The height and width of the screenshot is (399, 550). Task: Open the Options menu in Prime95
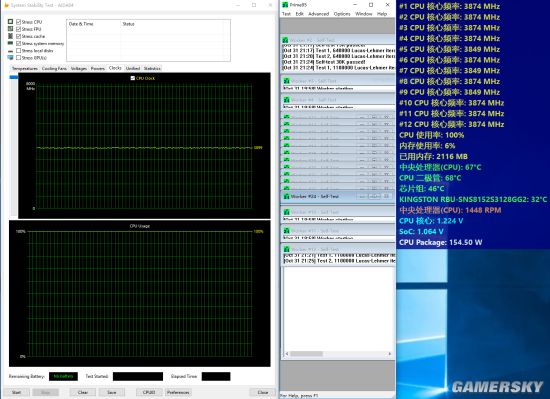click(x=342, y=14)
